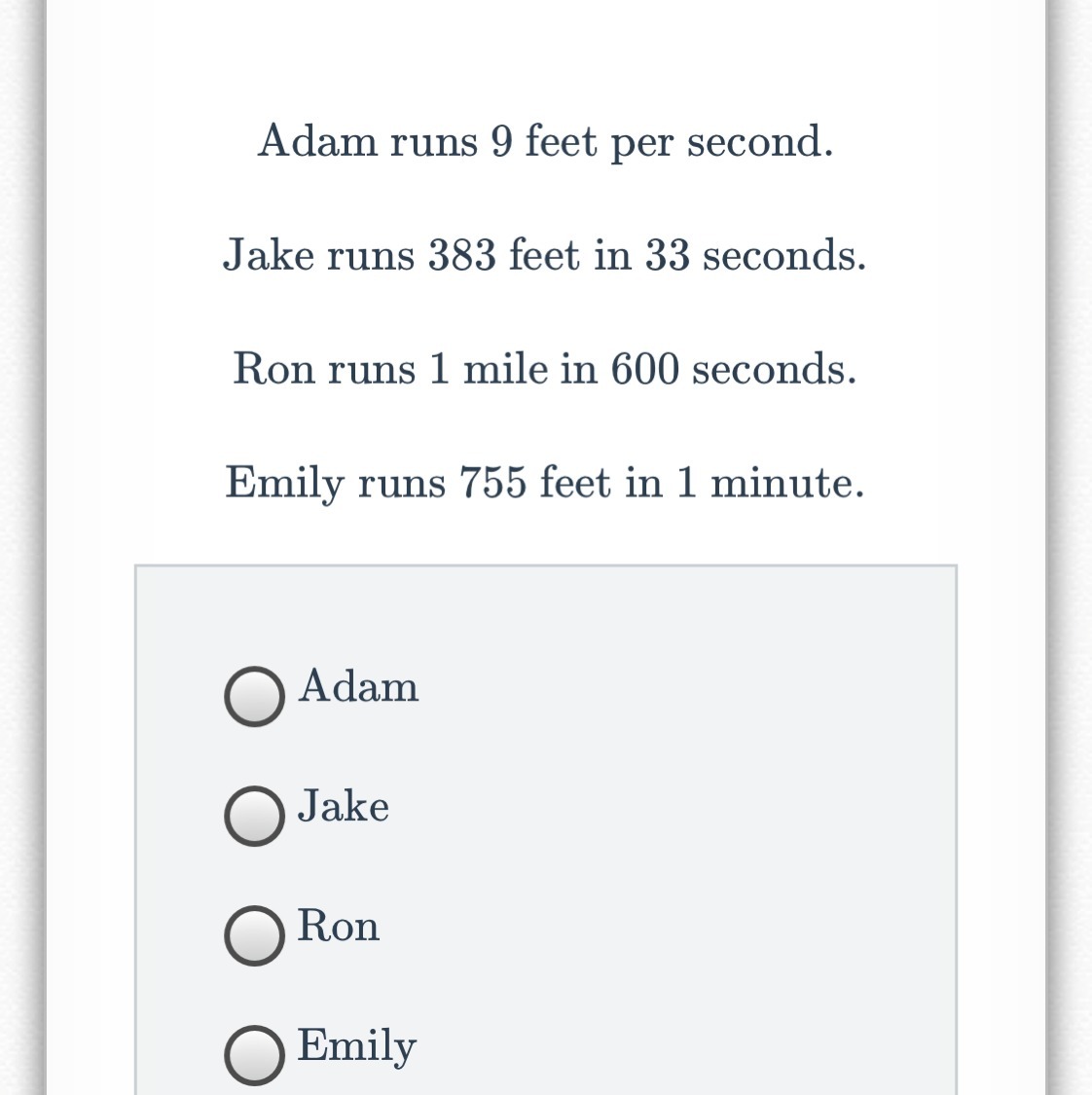Click the "Adam" answer option label
This screenshot has height=1095, width=1092.
click(x=358, y=686)
